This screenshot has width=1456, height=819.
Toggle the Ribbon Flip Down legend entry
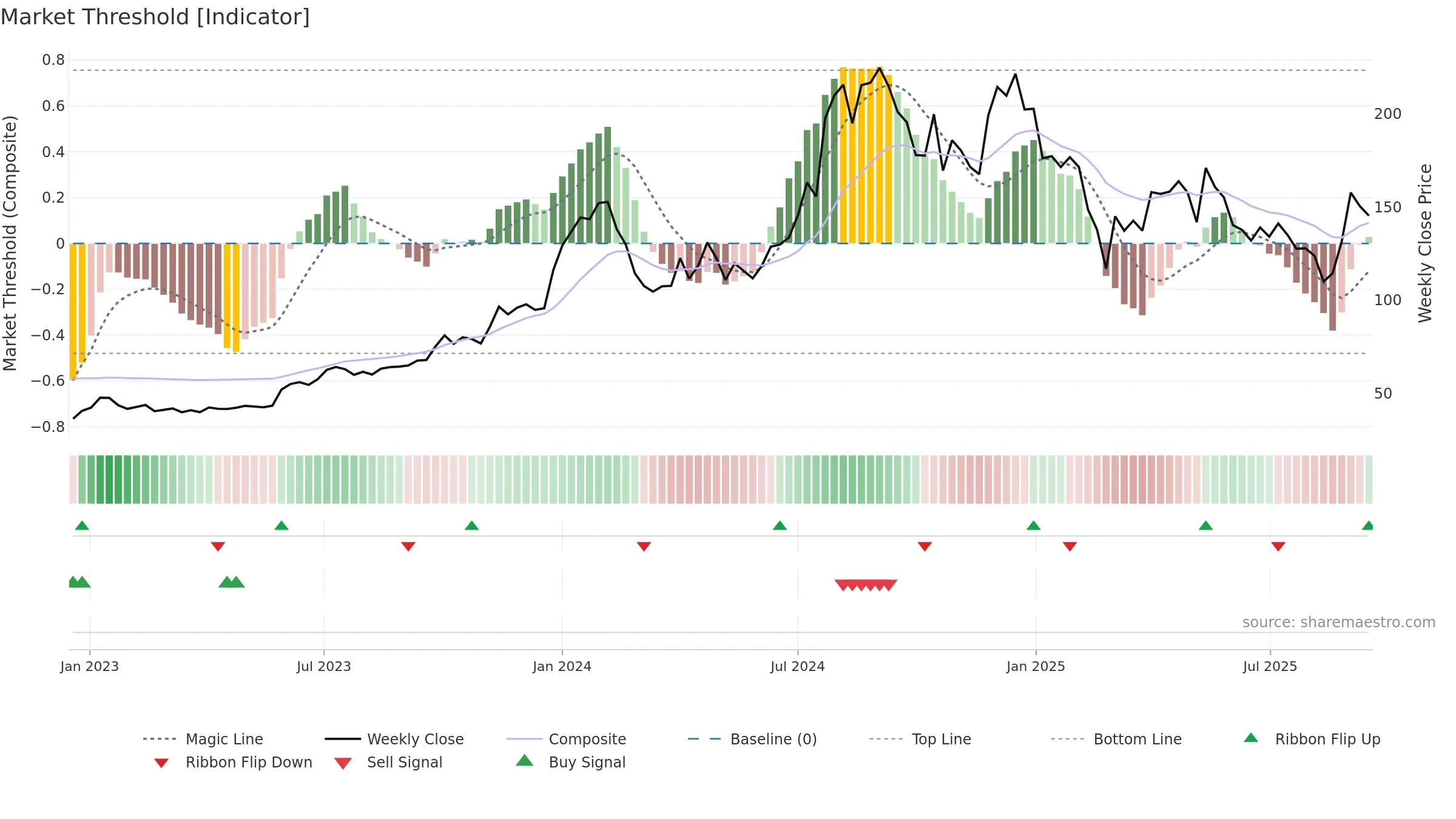[232, 762]
